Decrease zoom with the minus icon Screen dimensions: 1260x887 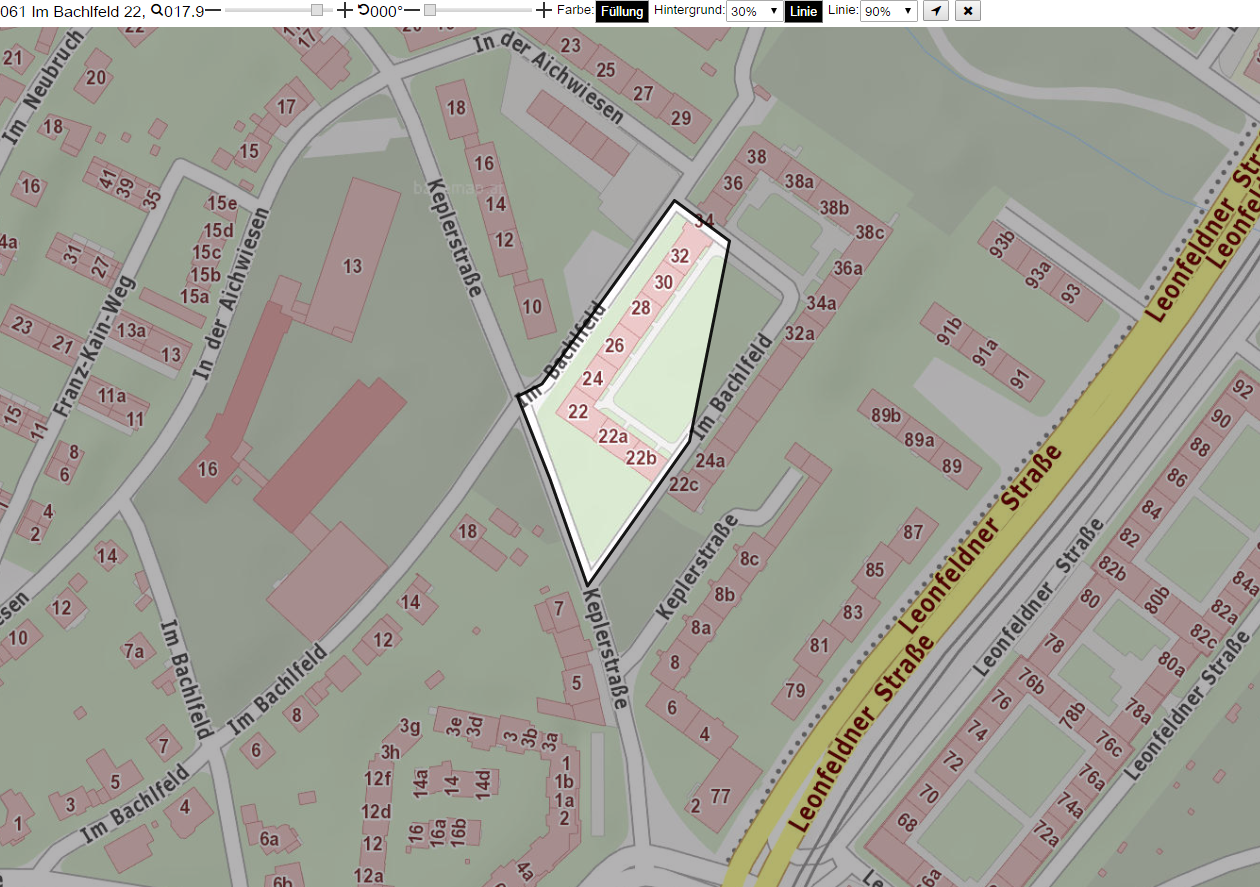pos(213,11)
